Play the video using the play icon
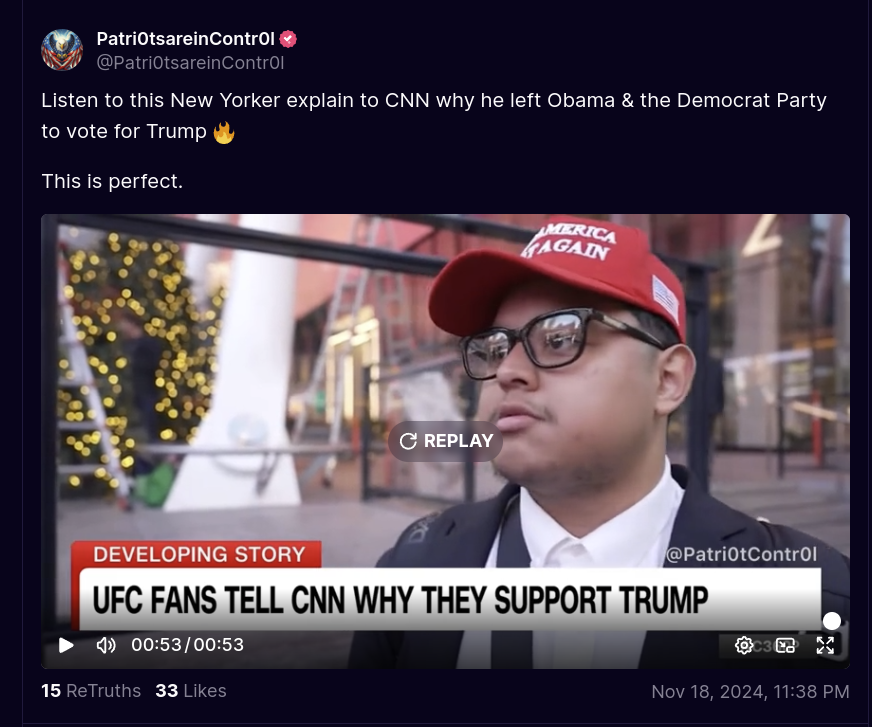 (66, 645)
